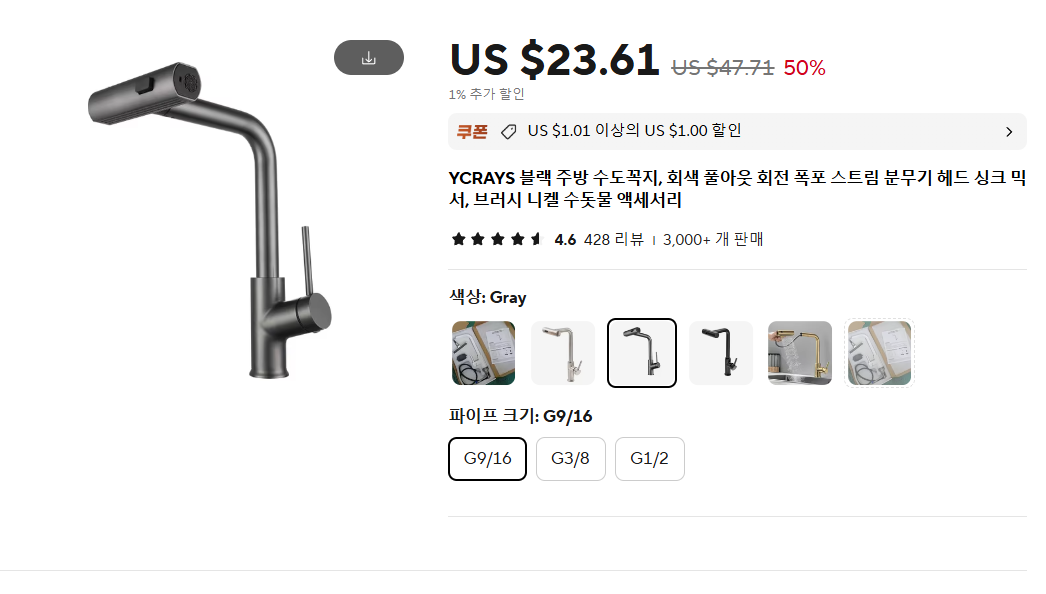Select the black pull-out faucet variant
This screenshot has width=1046, height=594.
click(720, 352)
